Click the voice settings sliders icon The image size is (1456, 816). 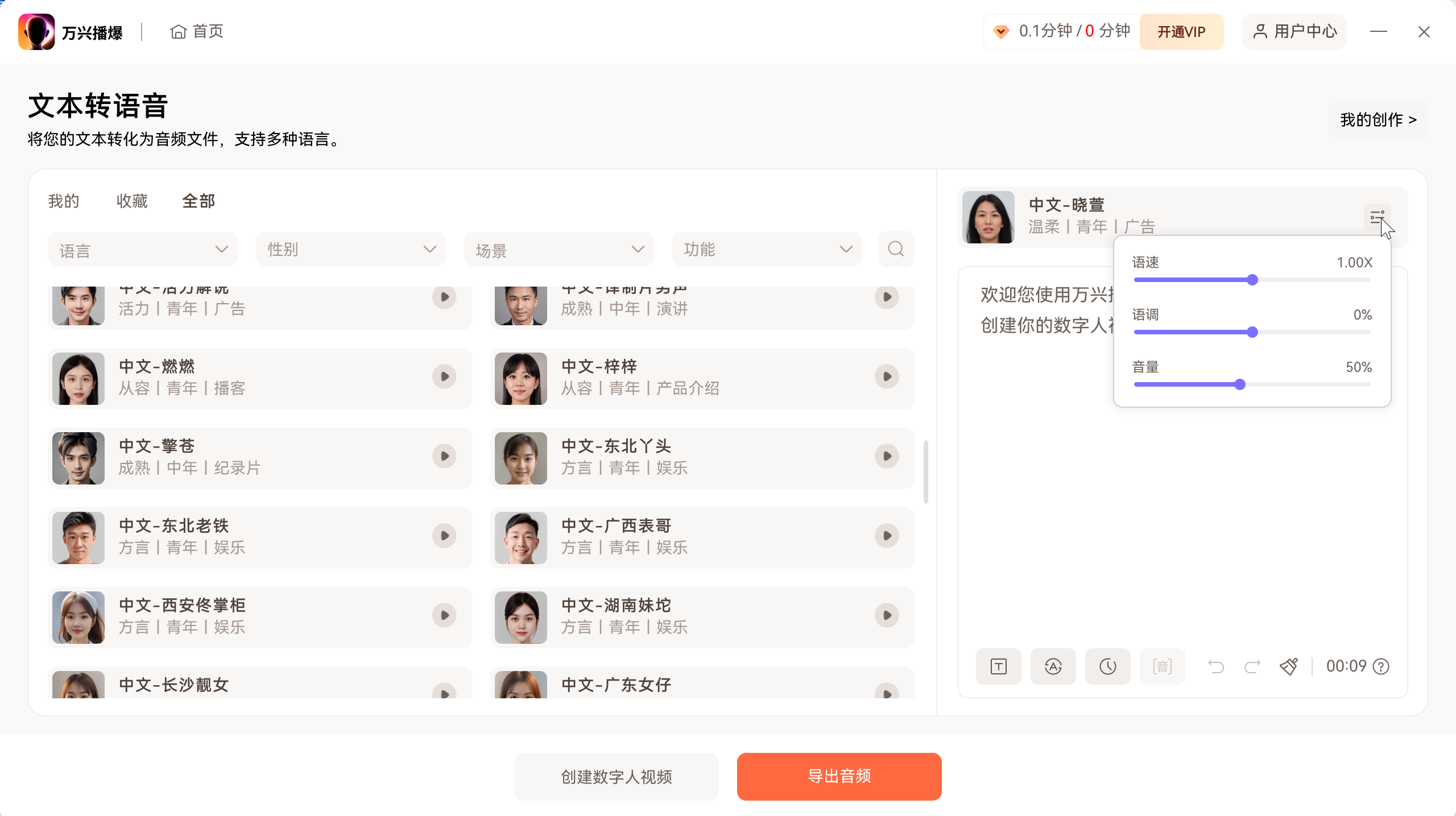pos(1377,217)
